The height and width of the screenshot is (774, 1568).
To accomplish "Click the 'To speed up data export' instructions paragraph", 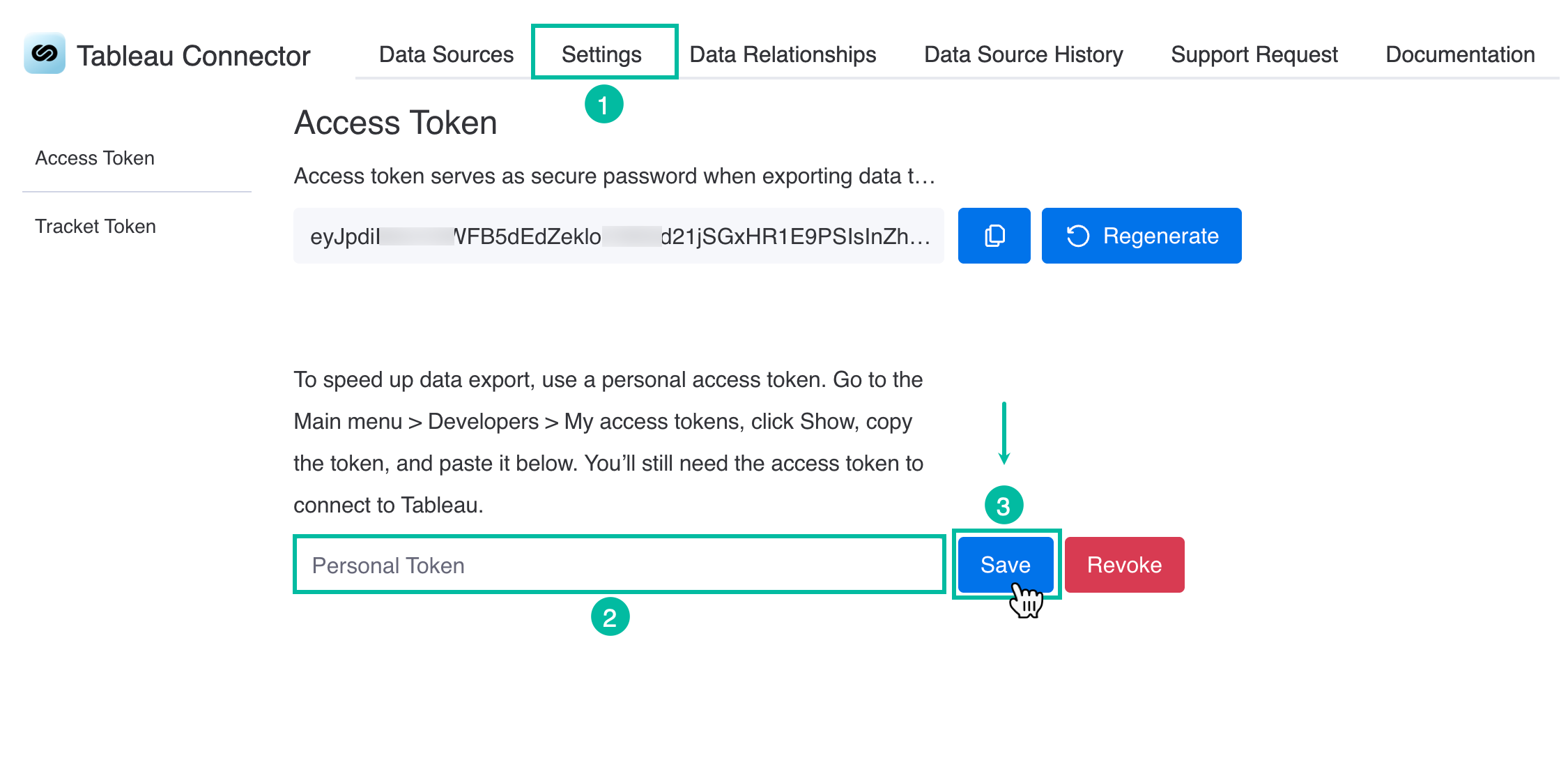I will coord(608,442).
